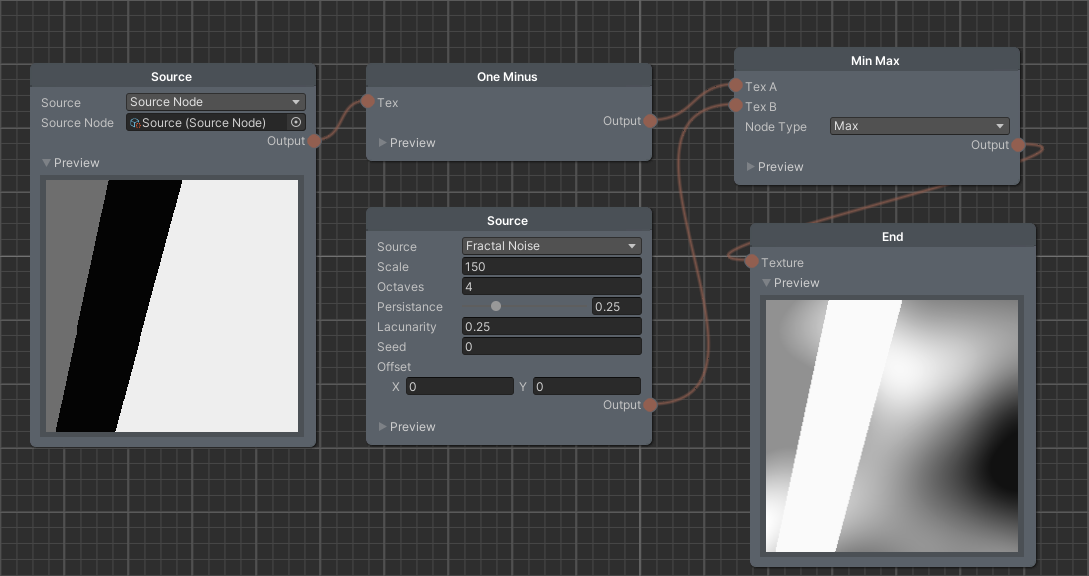Click the Min Max Tex A port
The width and height of the screenshot is (1089, 576).
pyautogui.click(x=735, y=87)
